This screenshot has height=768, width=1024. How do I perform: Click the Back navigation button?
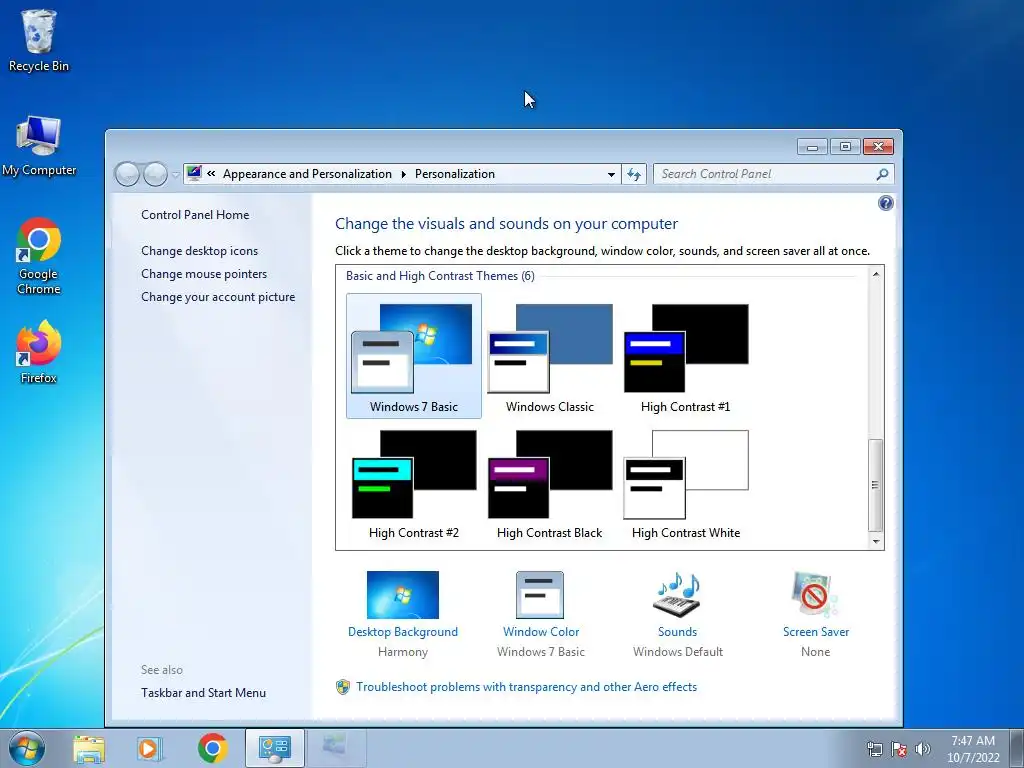pos(127,174)
